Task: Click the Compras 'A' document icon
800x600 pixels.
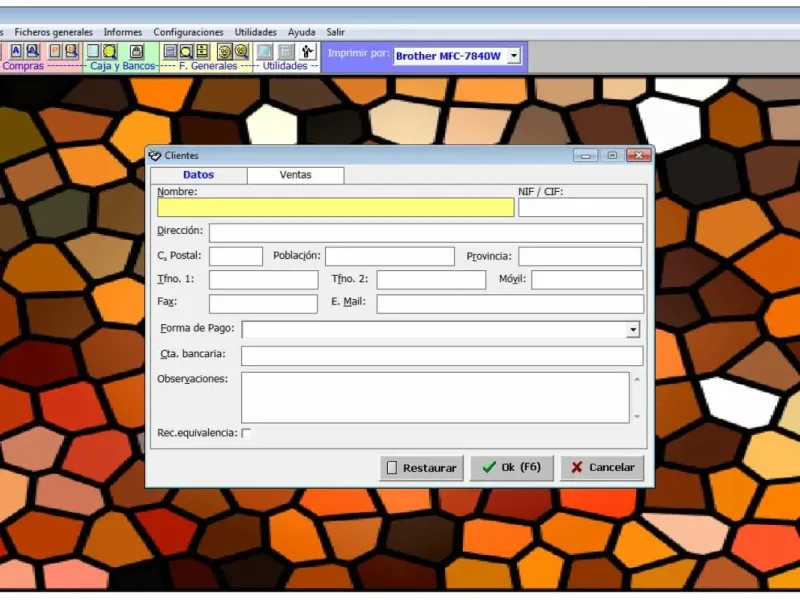Action: pos(16,51)
